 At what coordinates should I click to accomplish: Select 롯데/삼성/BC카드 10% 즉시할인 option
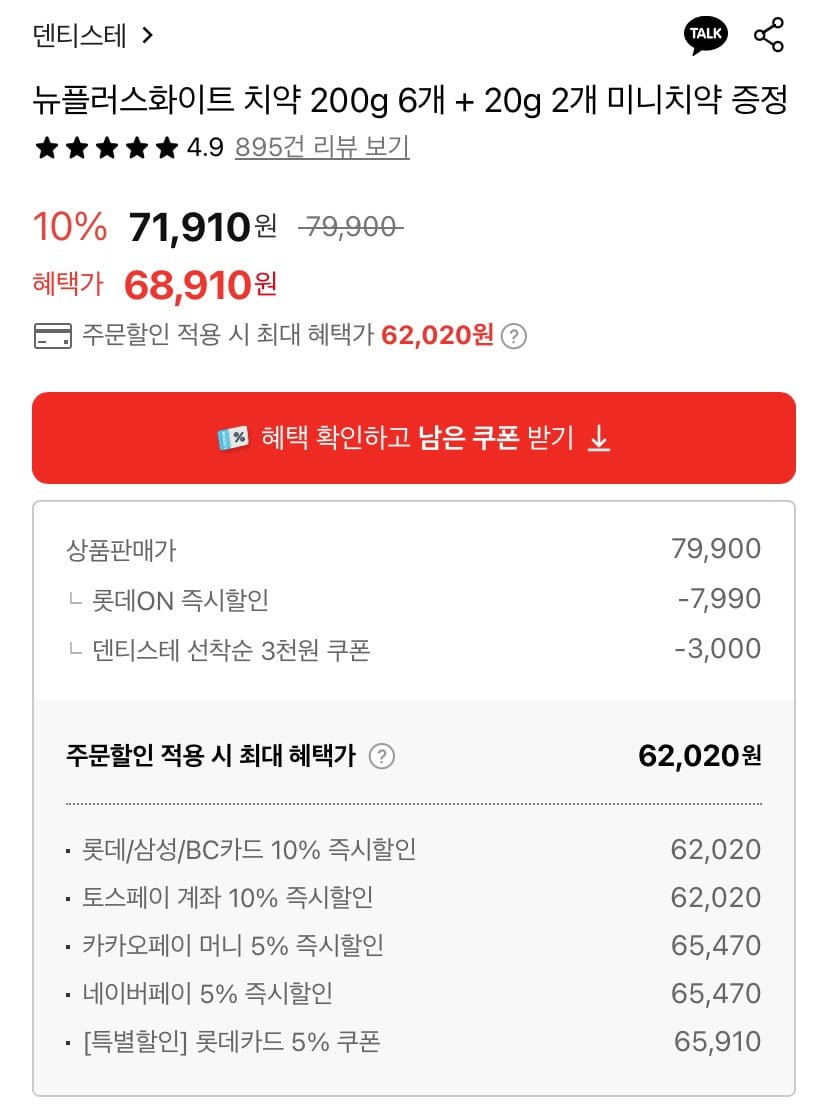point(250,850)
